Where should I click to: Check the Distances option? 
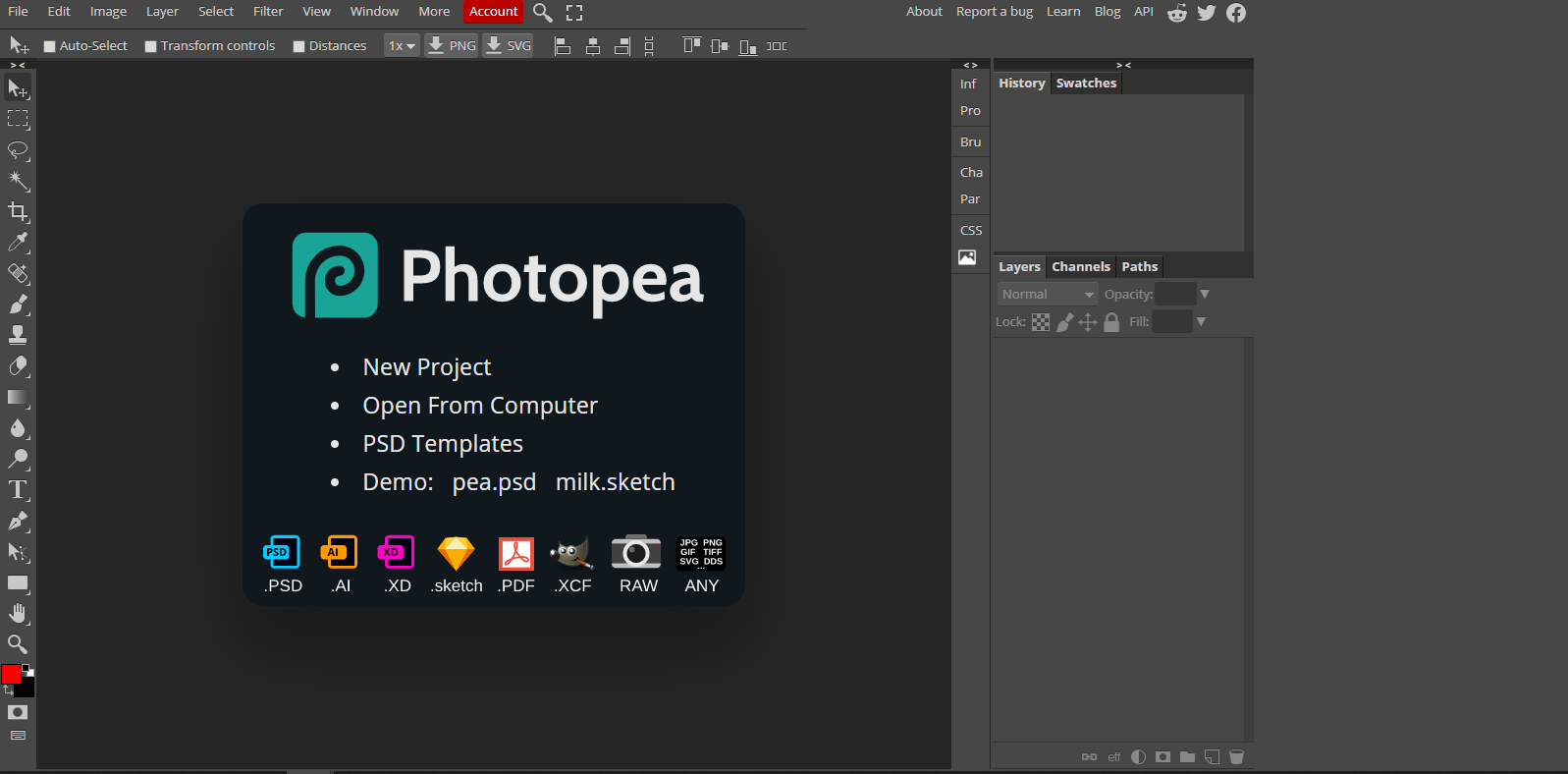pos(298,46)
